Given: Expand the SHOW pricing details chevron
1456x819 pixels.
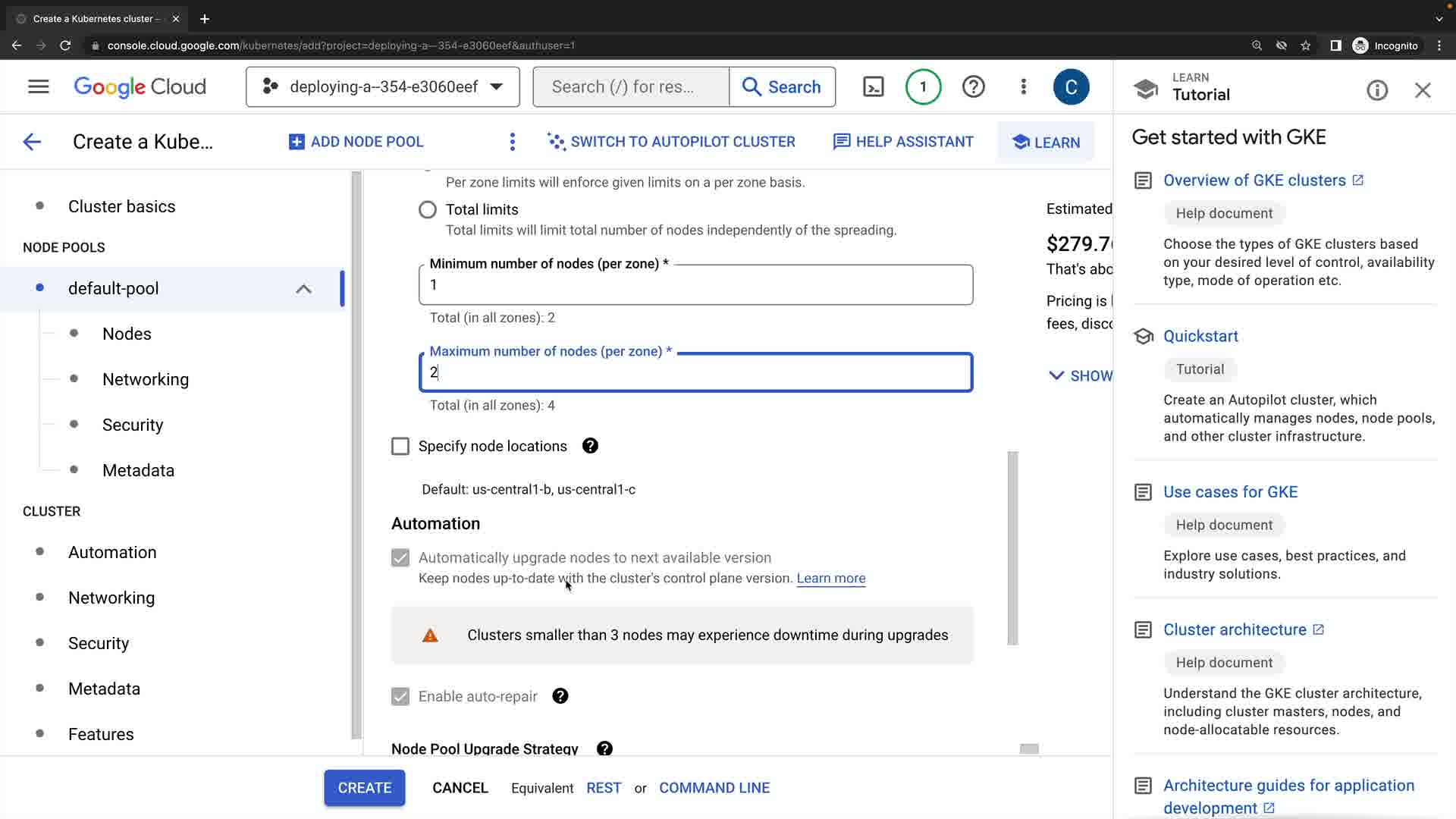Looking at the screenshot, I should click(x=1056, y=375).
